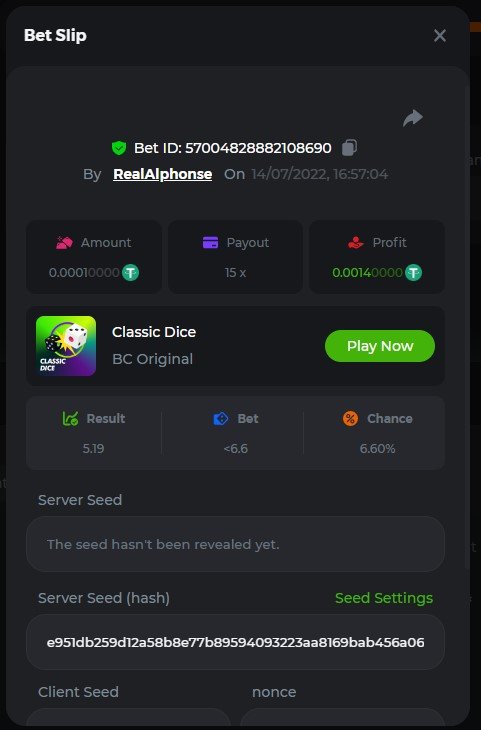
Task: Copy the Bet ID with the copy icon
Action: click(x=349, y=148)
